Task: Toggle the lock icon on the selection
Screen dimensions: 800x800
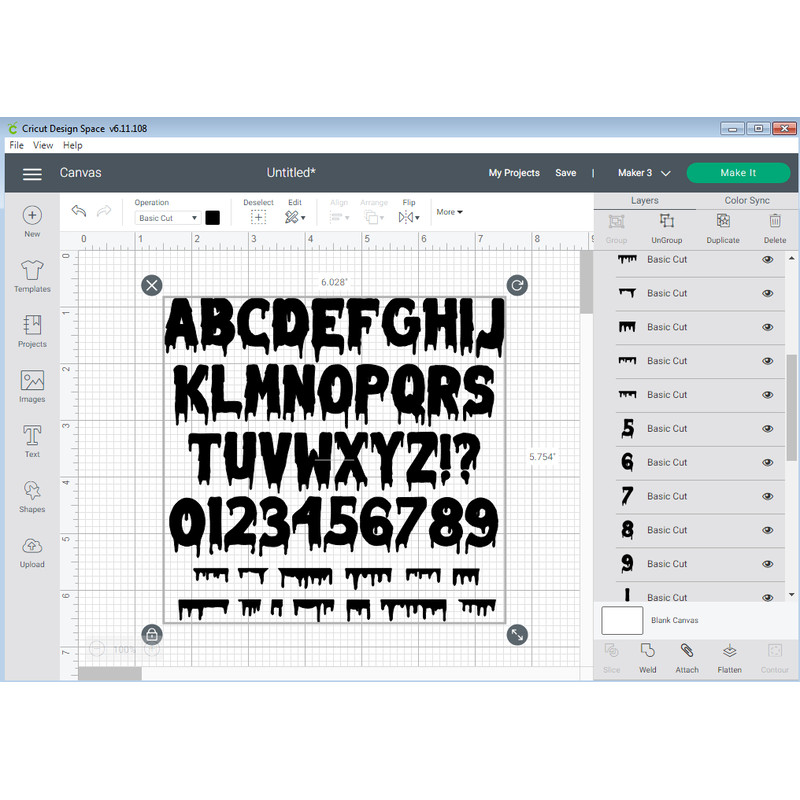Action: click(x=152, y=634)
